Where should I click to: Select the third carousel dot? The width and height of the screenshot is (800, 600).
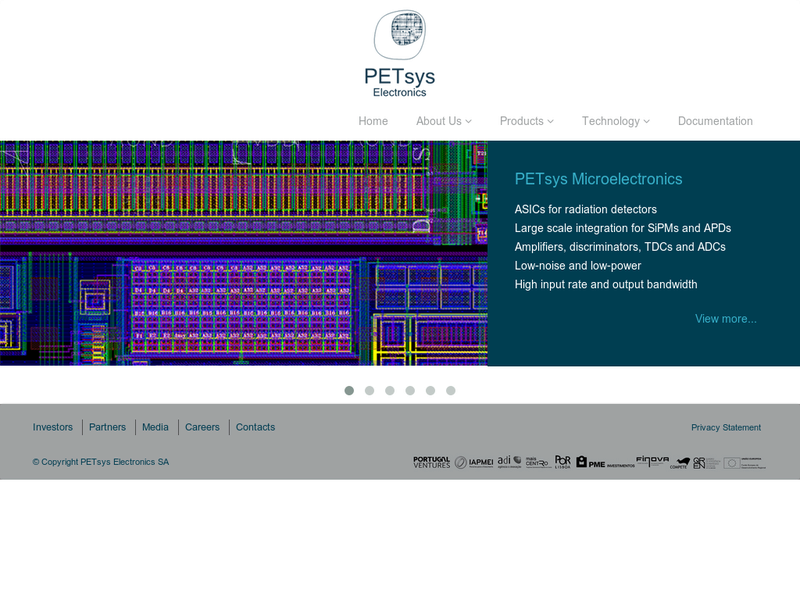coord(390,390)
